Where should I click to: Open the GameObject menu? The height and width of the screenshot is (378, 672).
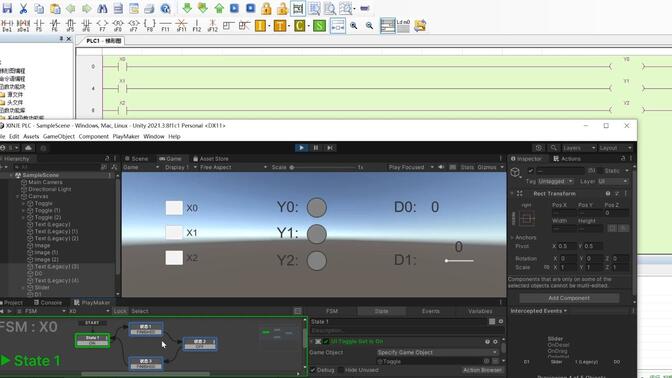59,136
